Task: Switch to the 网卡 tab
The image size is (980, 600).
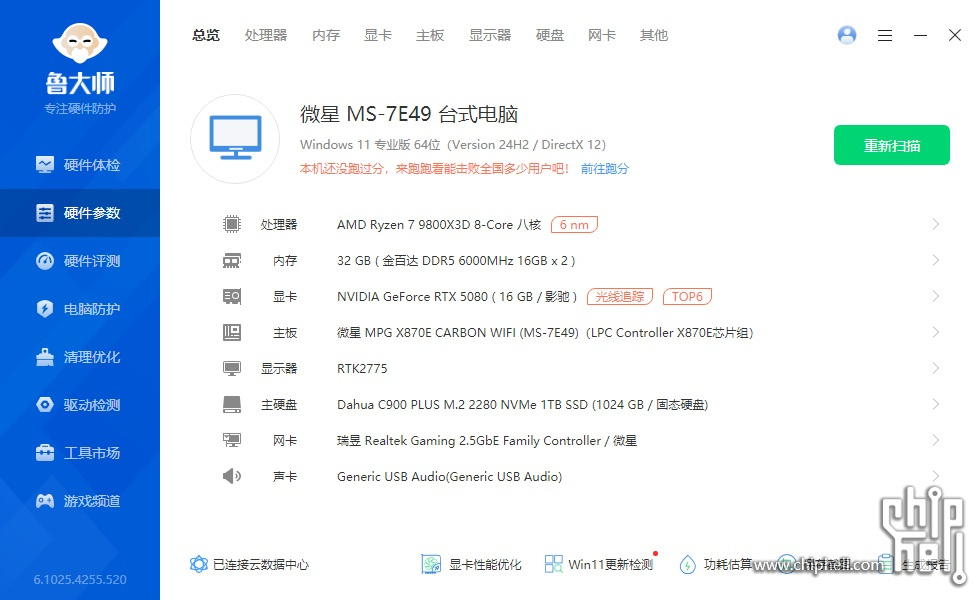Action: [602, 36]
